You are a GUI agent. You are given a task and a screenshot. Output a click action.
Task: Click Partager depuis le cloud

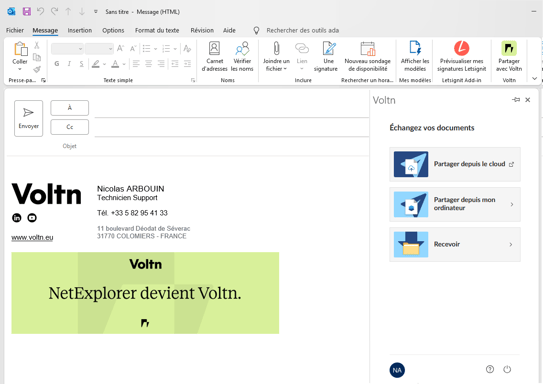coord(455,164)
